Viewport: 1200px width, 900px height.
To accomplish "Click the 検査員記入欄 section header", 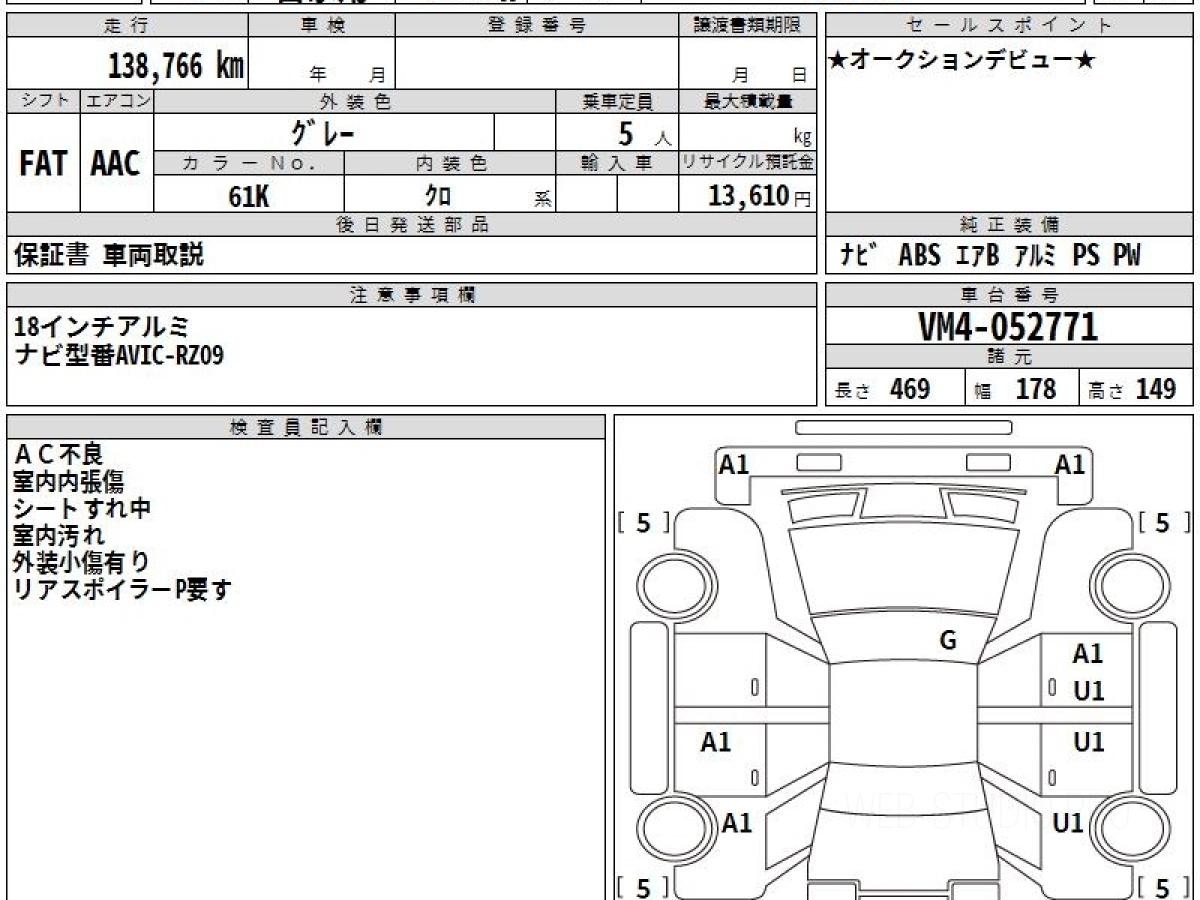I will (x=306, y=427).
